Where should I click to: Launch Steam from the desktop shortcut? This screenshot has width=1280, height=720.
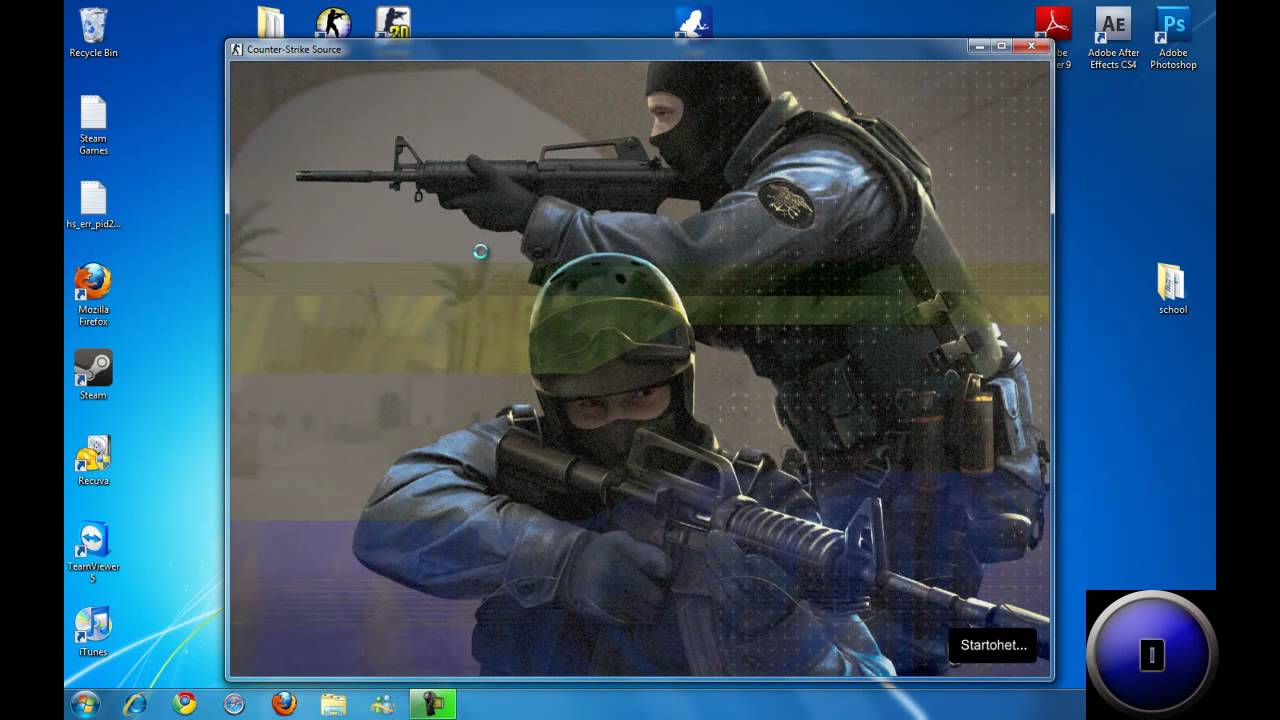click(x=93, y=375)
